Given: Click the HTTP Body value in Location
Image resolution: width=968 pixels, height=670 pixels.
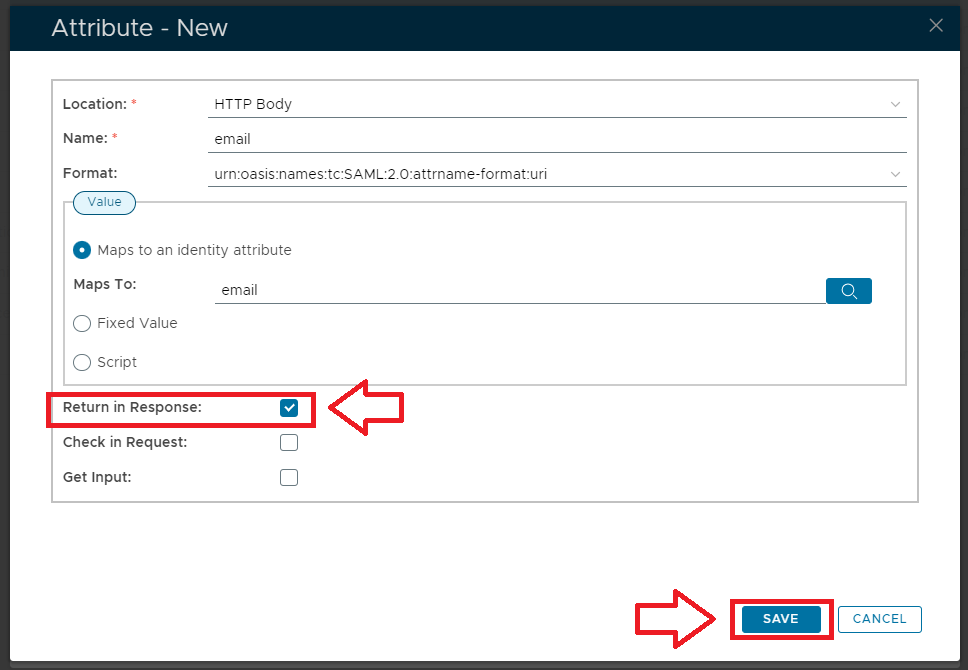Looking at the screenshot, I should [253, 104].
